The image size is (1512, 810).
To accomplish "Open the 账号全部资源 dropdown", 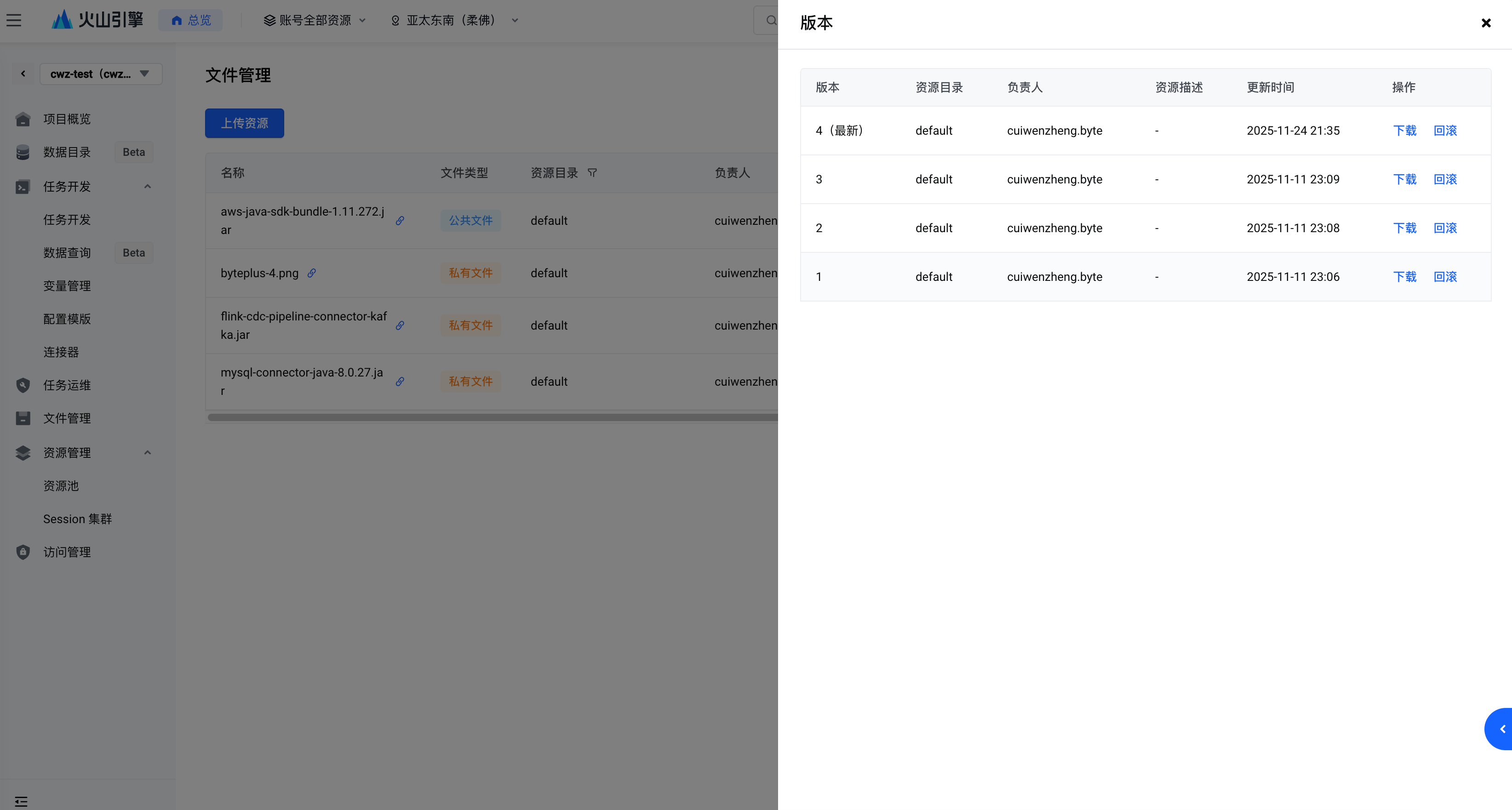I will [315, 21].
